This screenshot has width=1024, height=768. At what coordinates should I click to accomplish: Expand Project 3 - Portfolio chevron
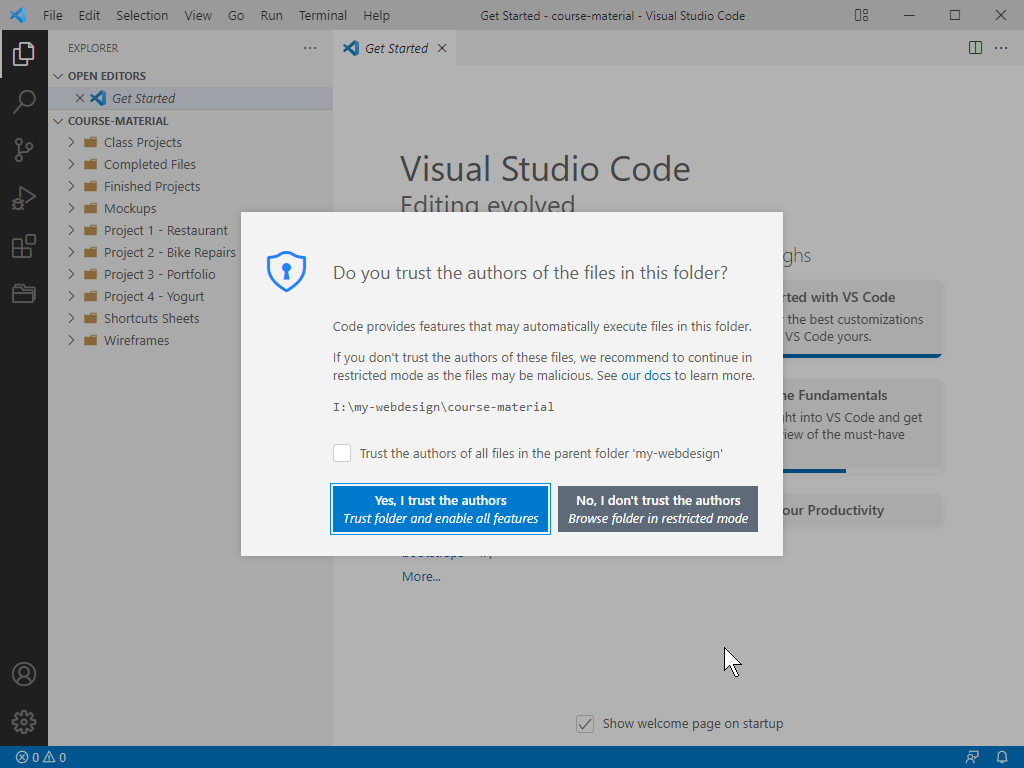coord(72,274)
